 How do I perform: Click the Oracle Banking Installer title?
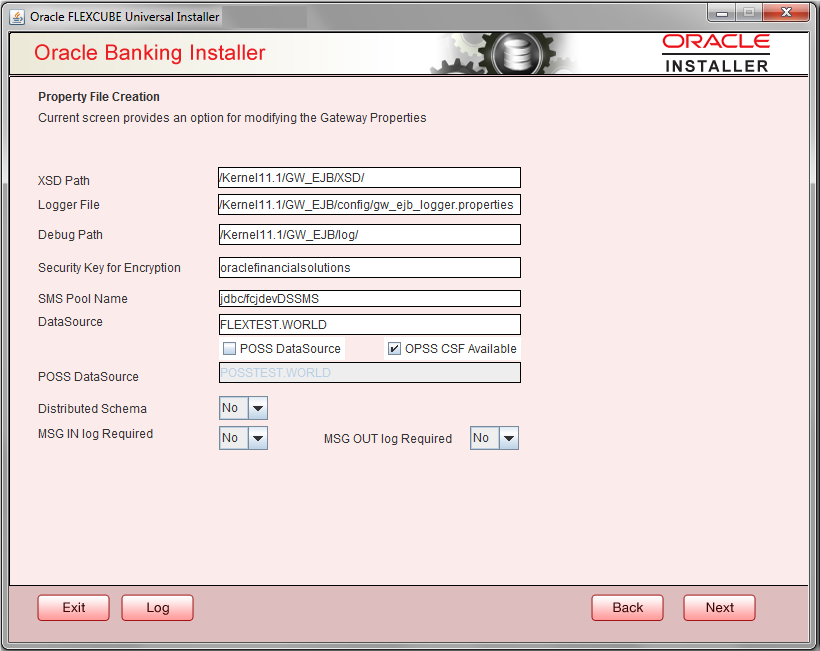[x=150, y=53]
